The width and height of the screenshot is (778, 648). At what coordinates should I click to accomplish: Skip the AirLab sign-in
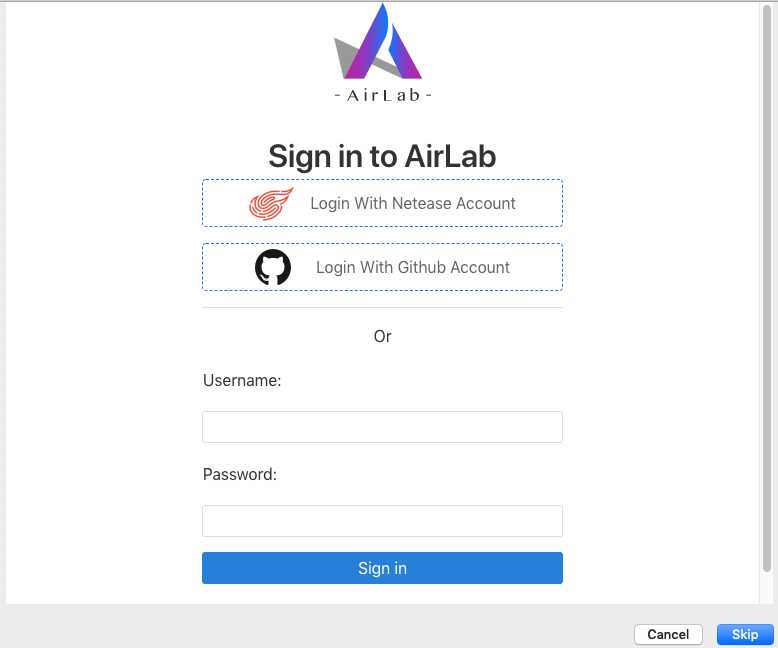[x=745, y=635]
